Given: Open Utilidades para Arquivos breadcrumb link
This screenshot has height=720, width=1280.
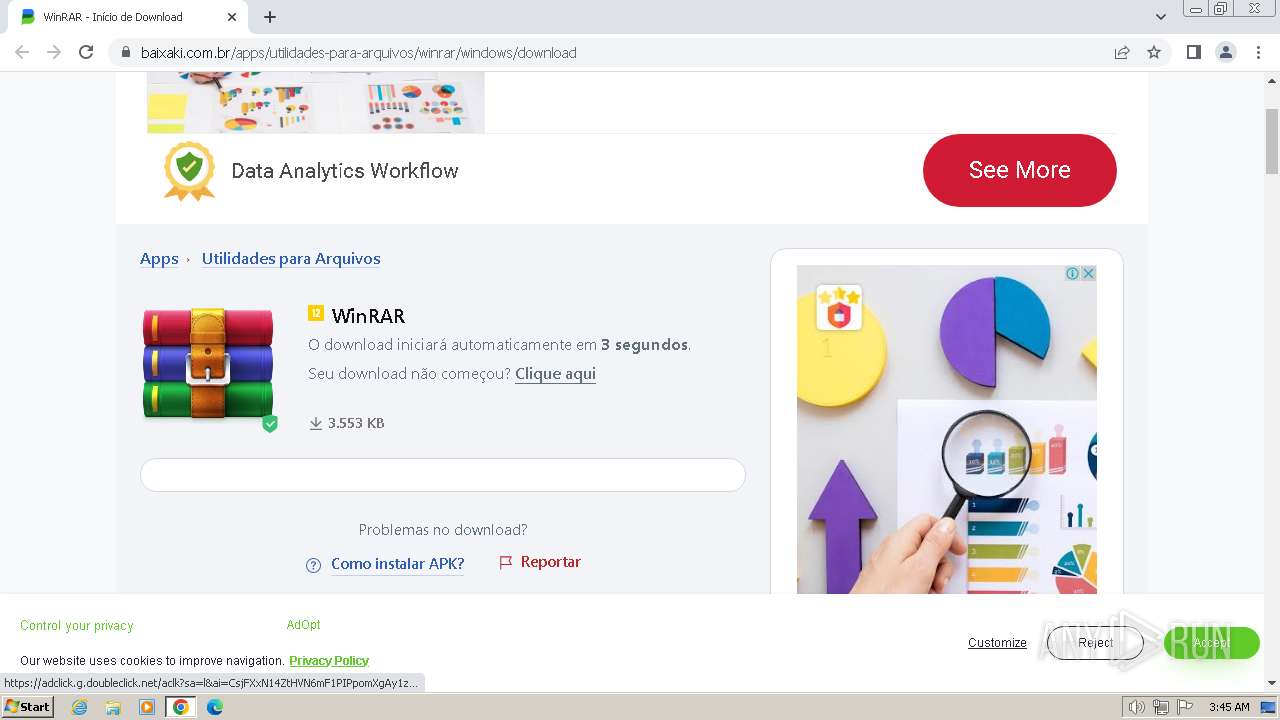Looking at the screenshot, I should (291, 258).
